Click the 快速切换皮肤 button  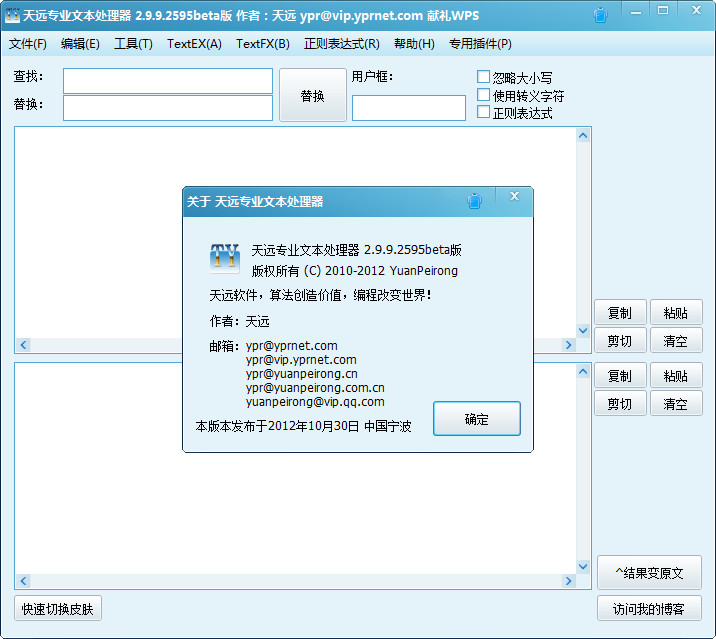tap(58, 608)
